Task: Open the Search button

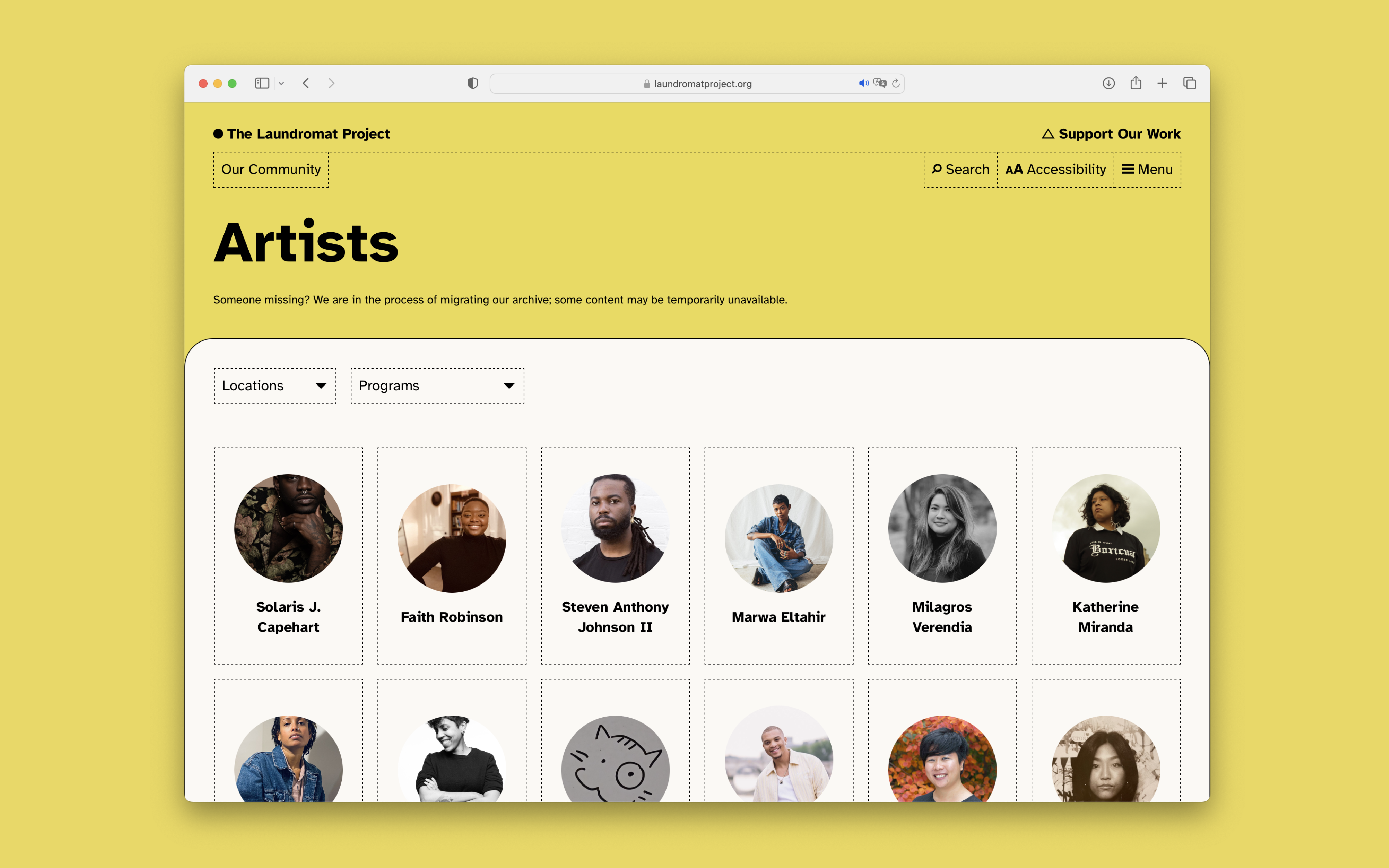Action: (x=960, y=169)
